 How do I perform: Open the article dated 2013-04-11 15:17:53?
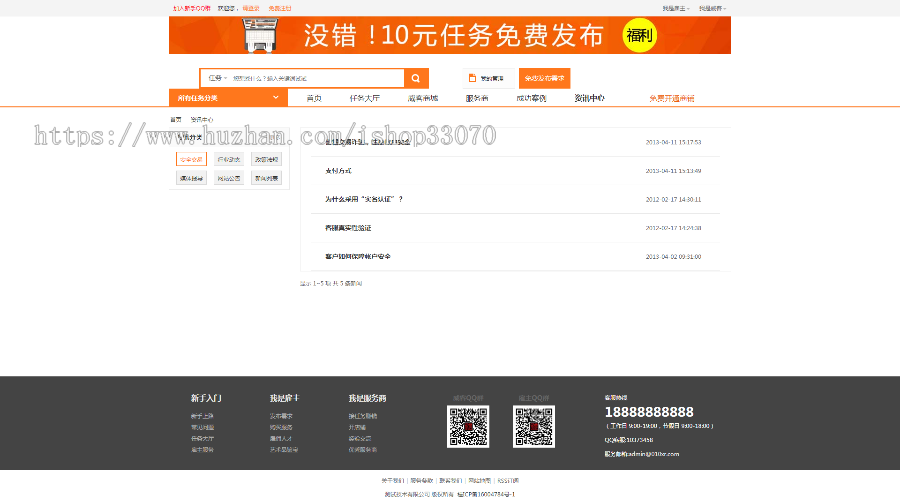click(x=367, y=142)
